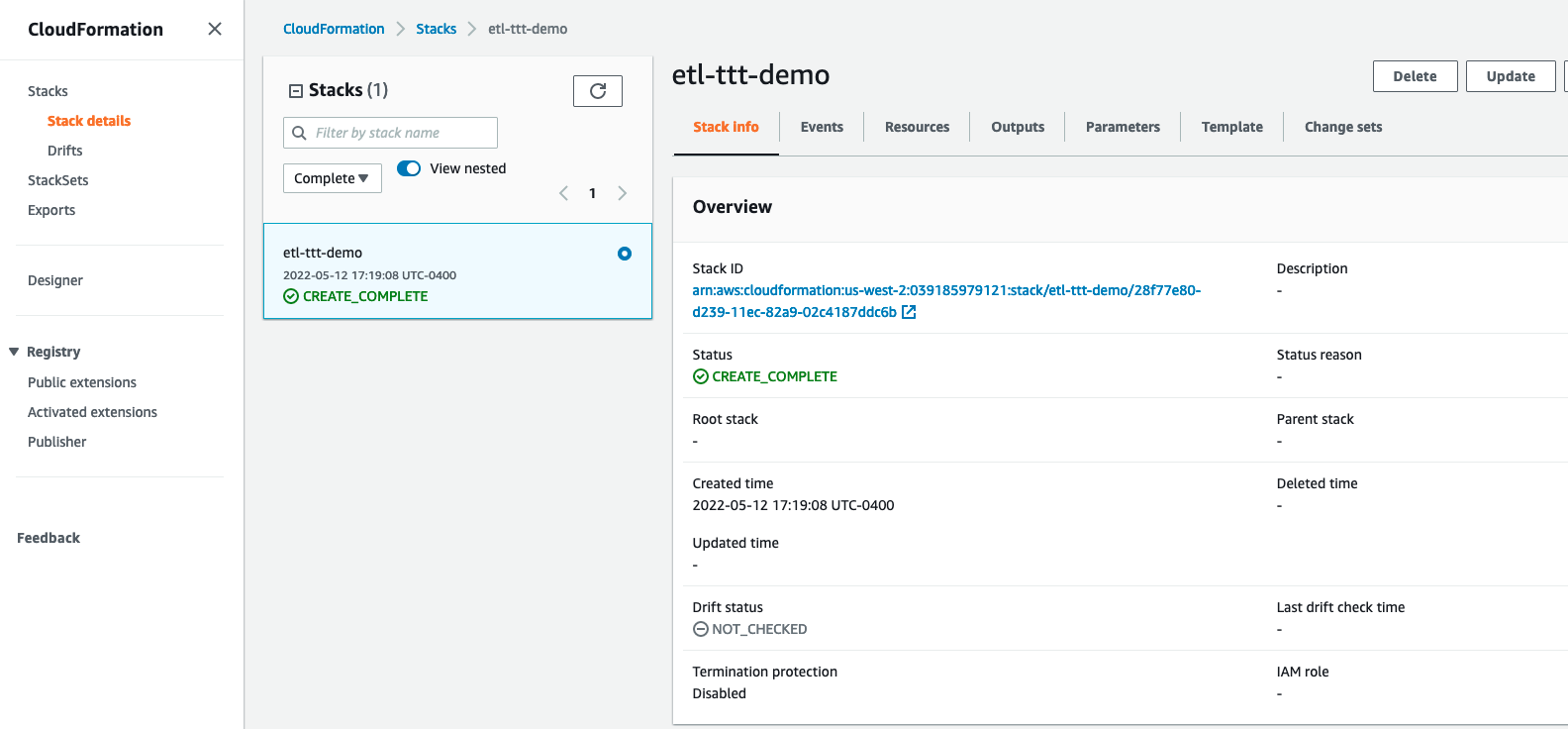Click the Termination protection value Disabled
Screen dimensions: 1568x729
(x=720, y=693)
